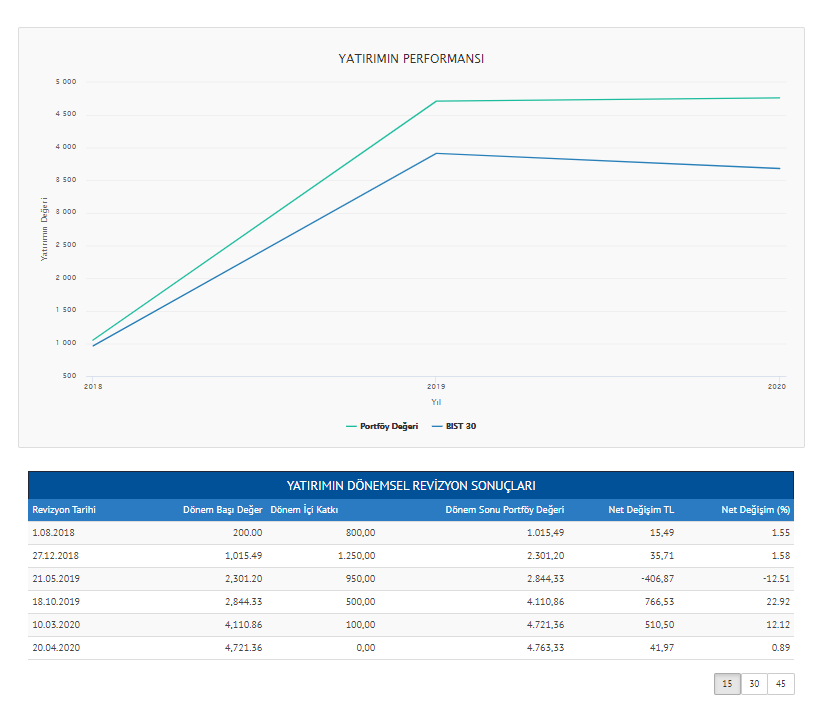The width and height of the screenshot is (825, 710).
Task: Click the green Portföy Değeri legend line swatch
Action: coord(351,426)
